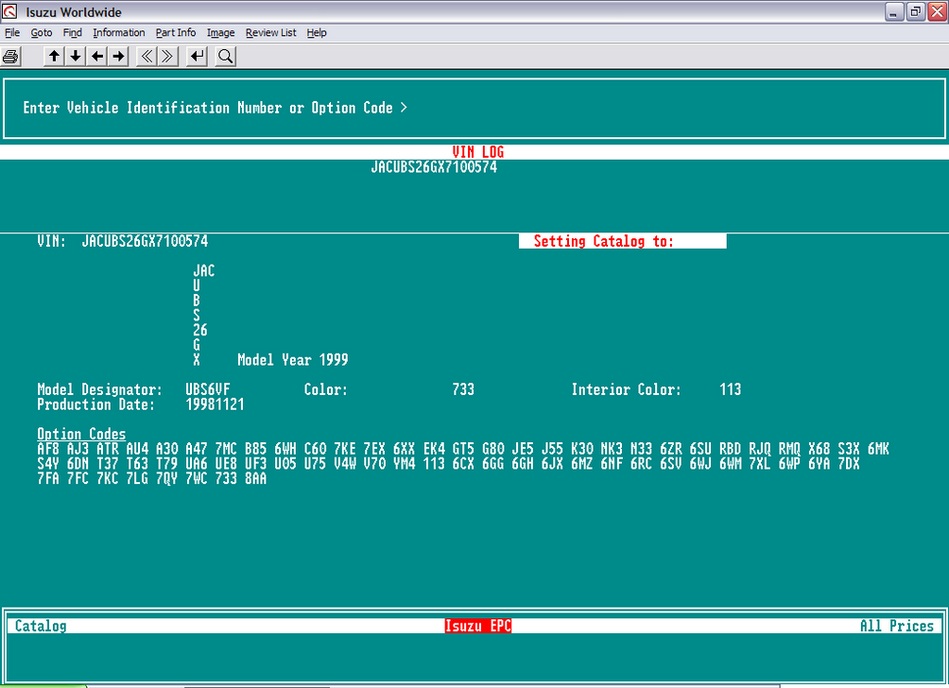Open the Part Info menu
The width and height of the screenshot is (949, 688).
[x=176, y=33]
